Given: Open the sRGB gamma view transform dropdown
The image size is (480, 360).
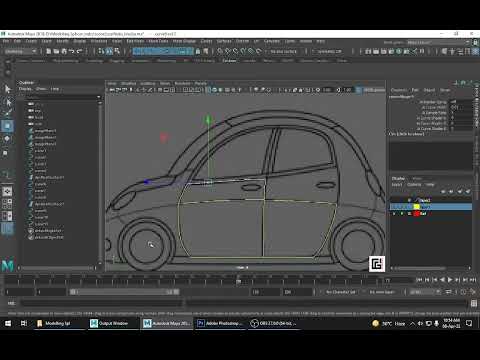Looking at the screenshot, I should tap(374, 90).
